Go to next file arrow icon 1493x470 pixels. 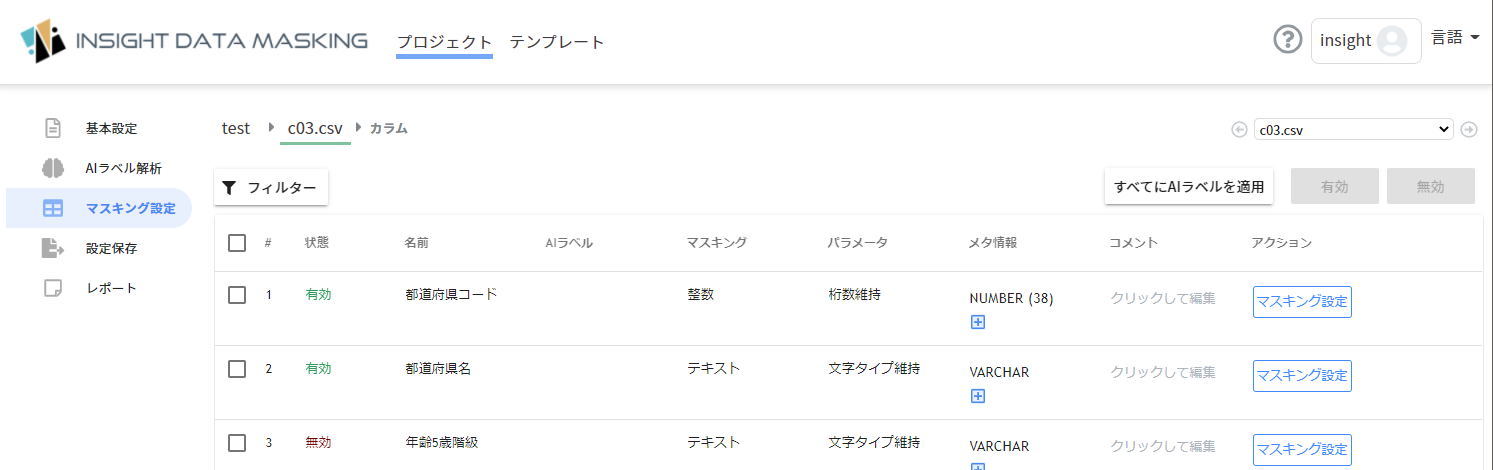click(1469, 129)
